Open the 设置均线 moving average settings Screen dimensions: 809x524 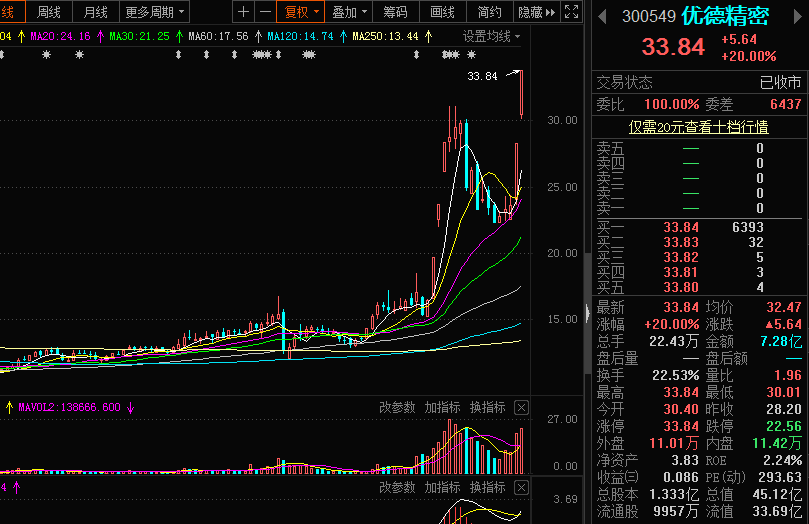(491, 37)
